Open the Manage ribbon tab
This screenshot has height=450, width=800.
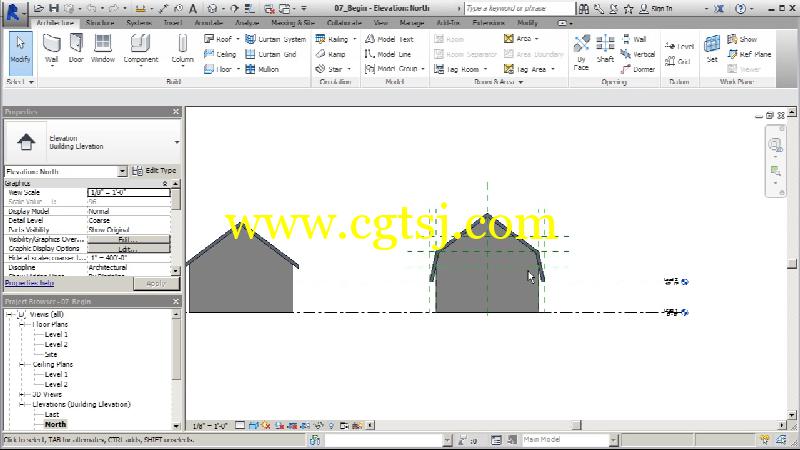411,23
